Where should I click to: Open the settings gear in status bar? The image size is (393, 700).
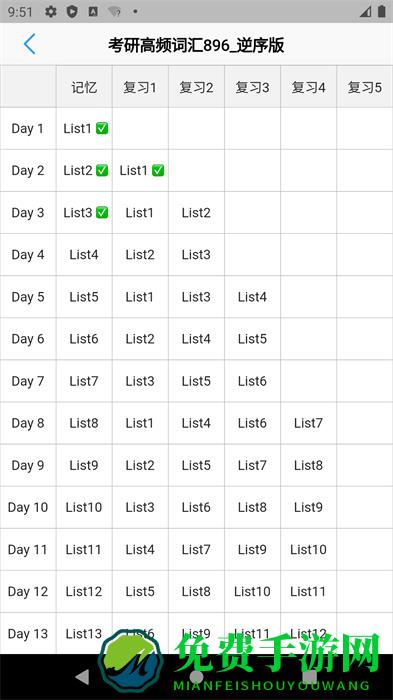51,12
